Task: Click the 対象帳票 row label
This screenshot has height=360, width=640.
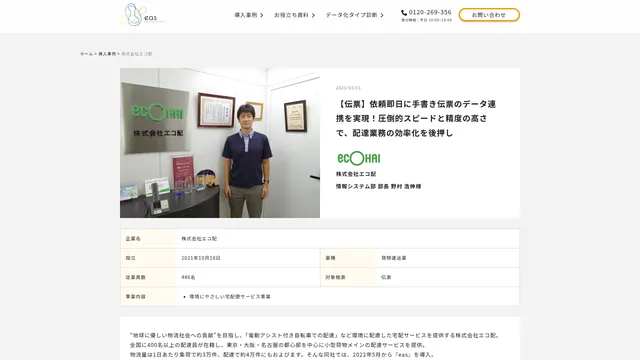Action: 335,277
